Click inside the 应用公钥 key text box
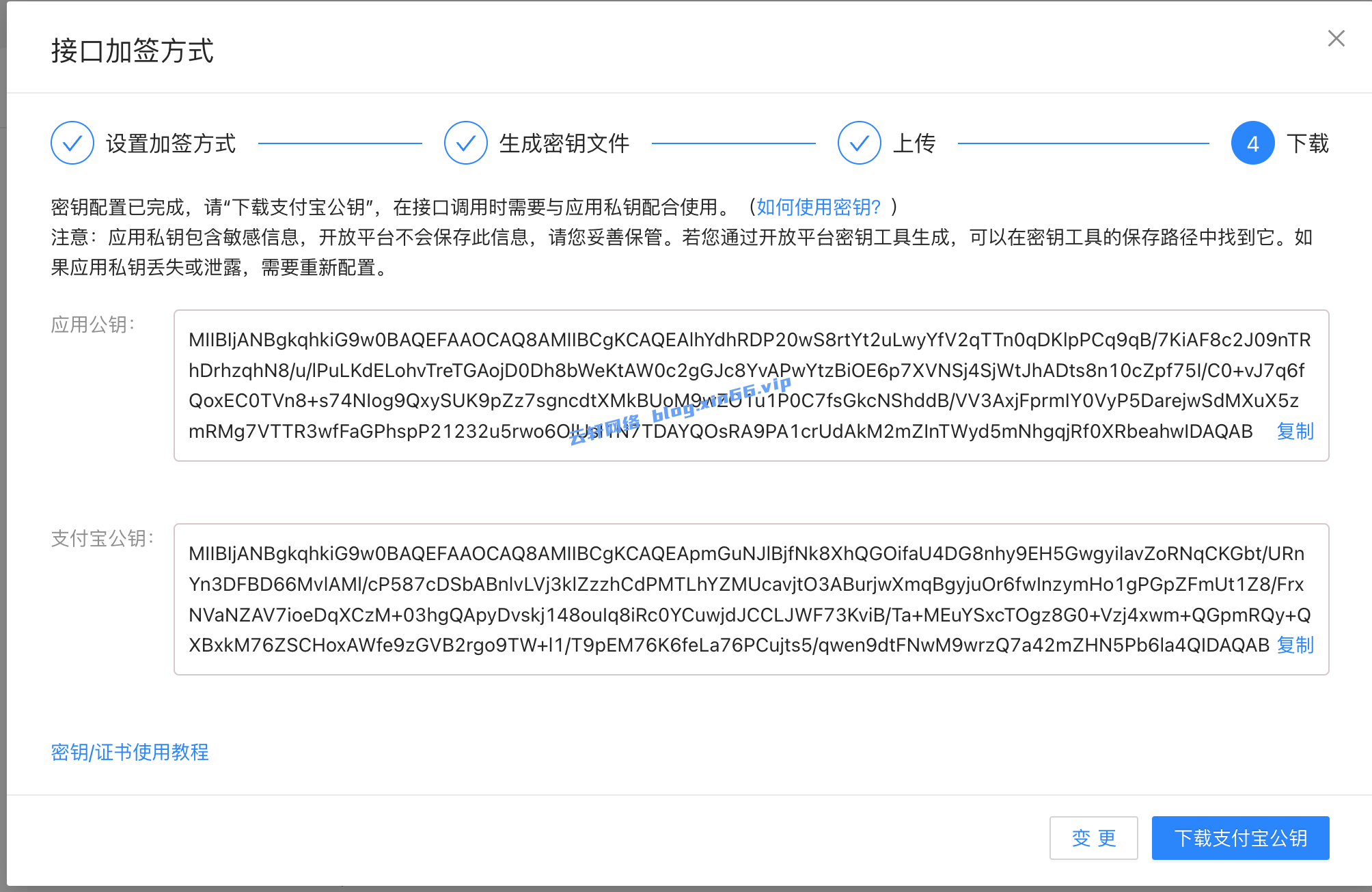The height and width of the screenshot is (892, 1372). click(x=752, y=386)
